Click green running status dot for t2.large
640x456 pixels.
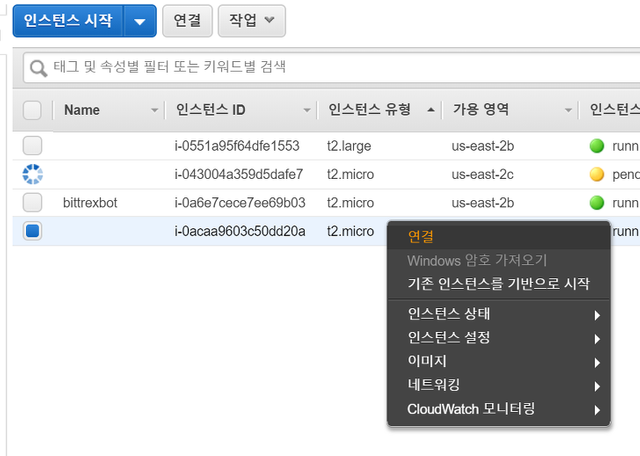597,146
